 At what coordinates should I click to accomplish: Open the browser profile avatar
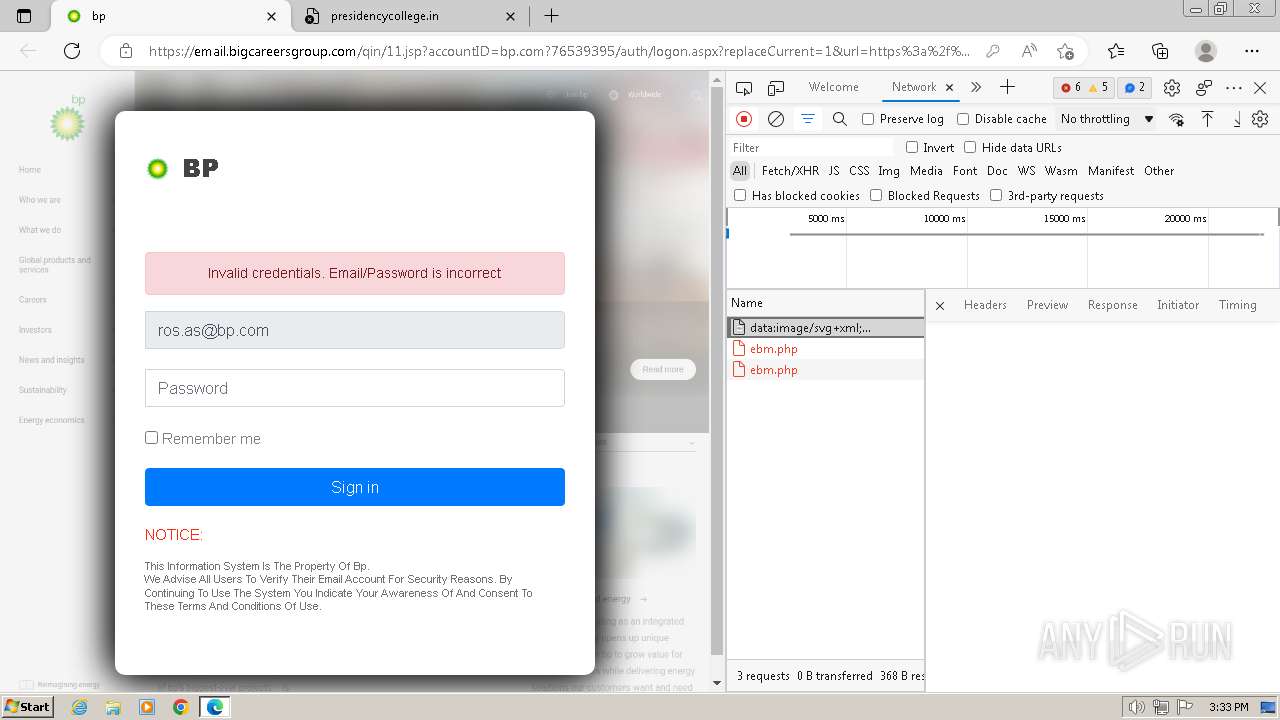(1206, 51)
